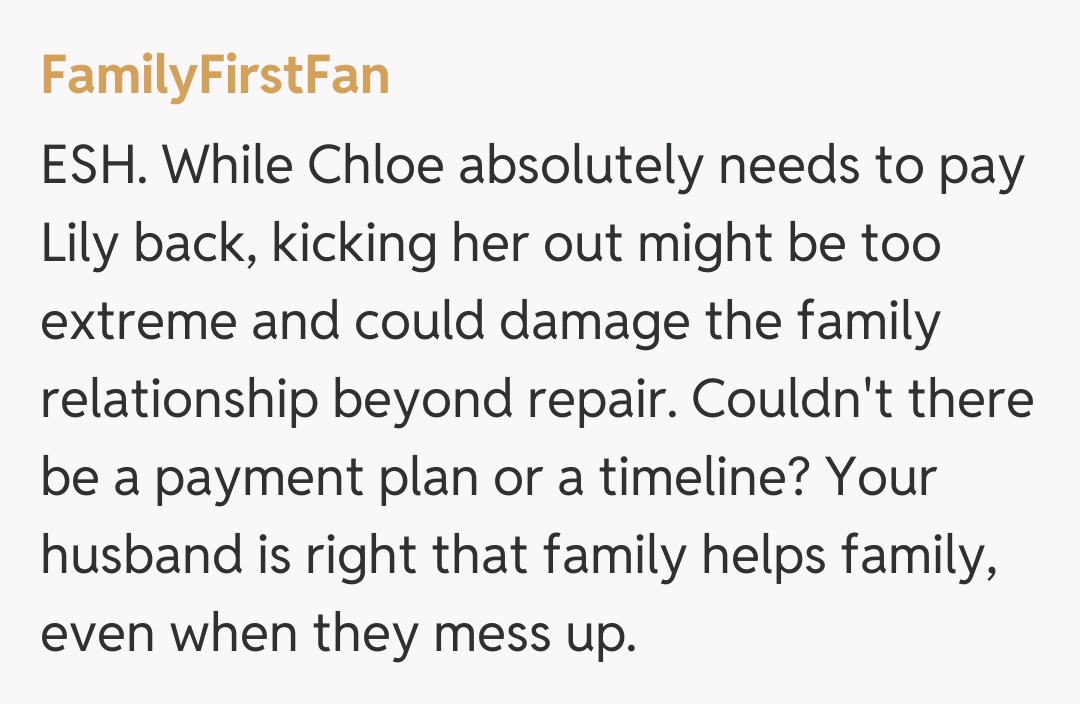Open the FamilyFirstFan user profile

tap(215, 77)
